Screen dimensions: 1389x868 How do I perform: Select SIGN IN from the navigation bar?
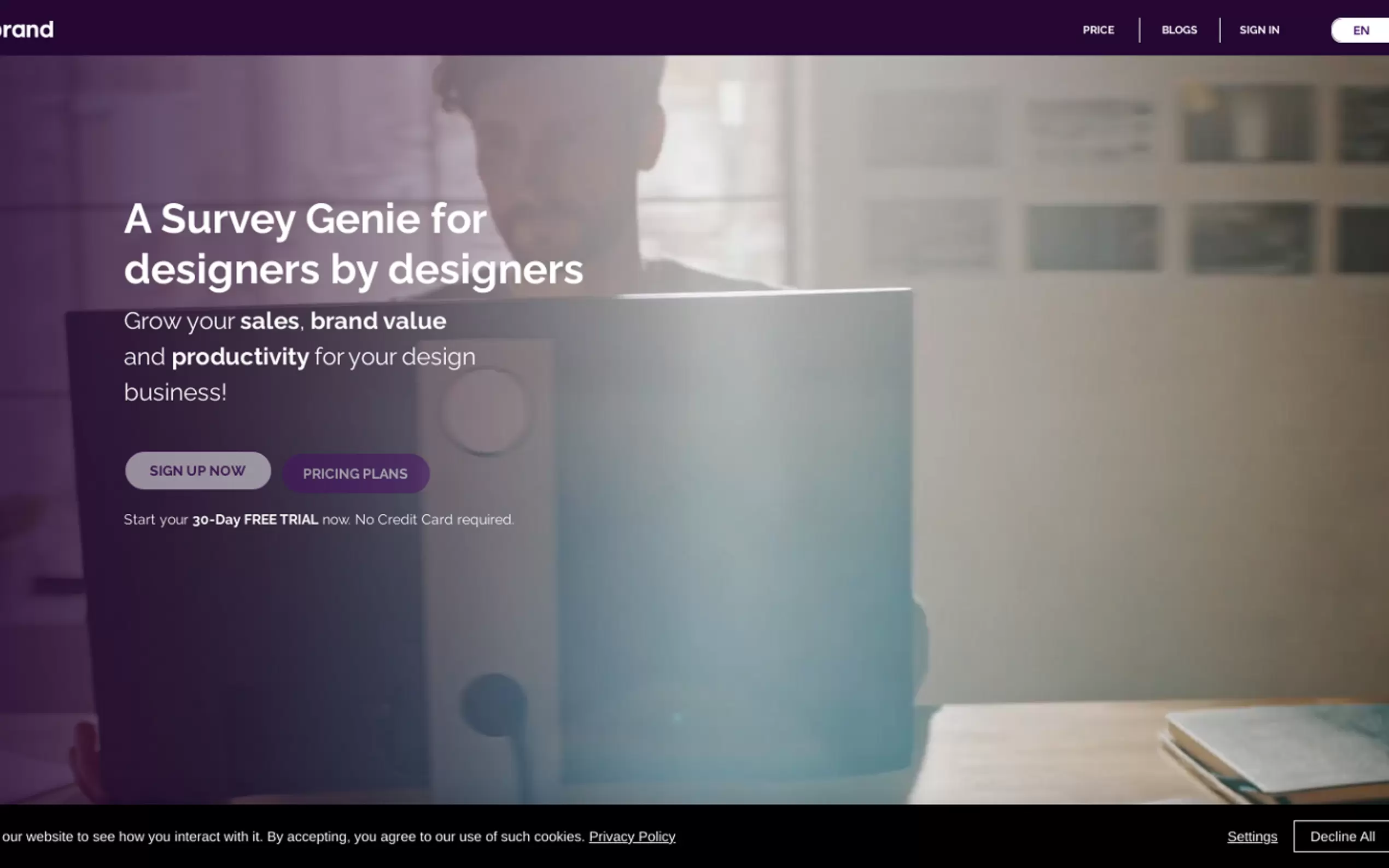tap(1259, 30)
